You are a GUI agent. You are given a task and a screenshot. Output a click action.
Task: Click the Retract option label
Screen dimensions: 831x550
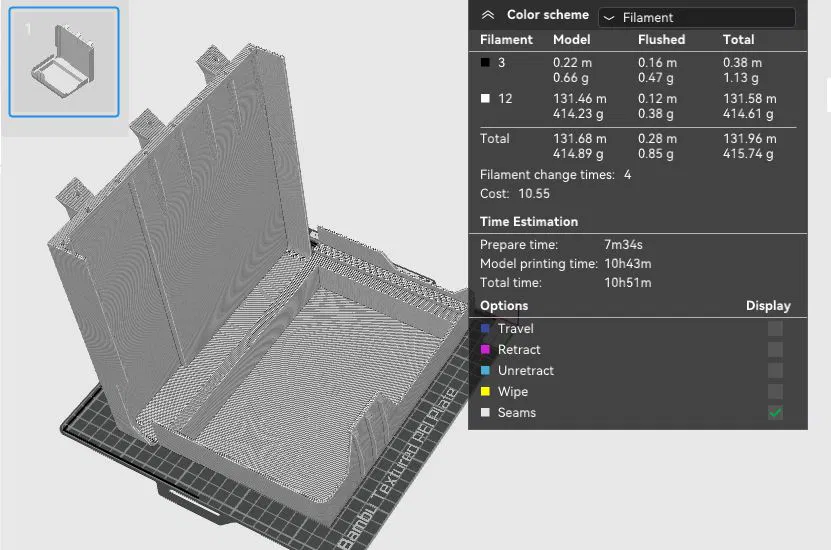tap(519, 350)
